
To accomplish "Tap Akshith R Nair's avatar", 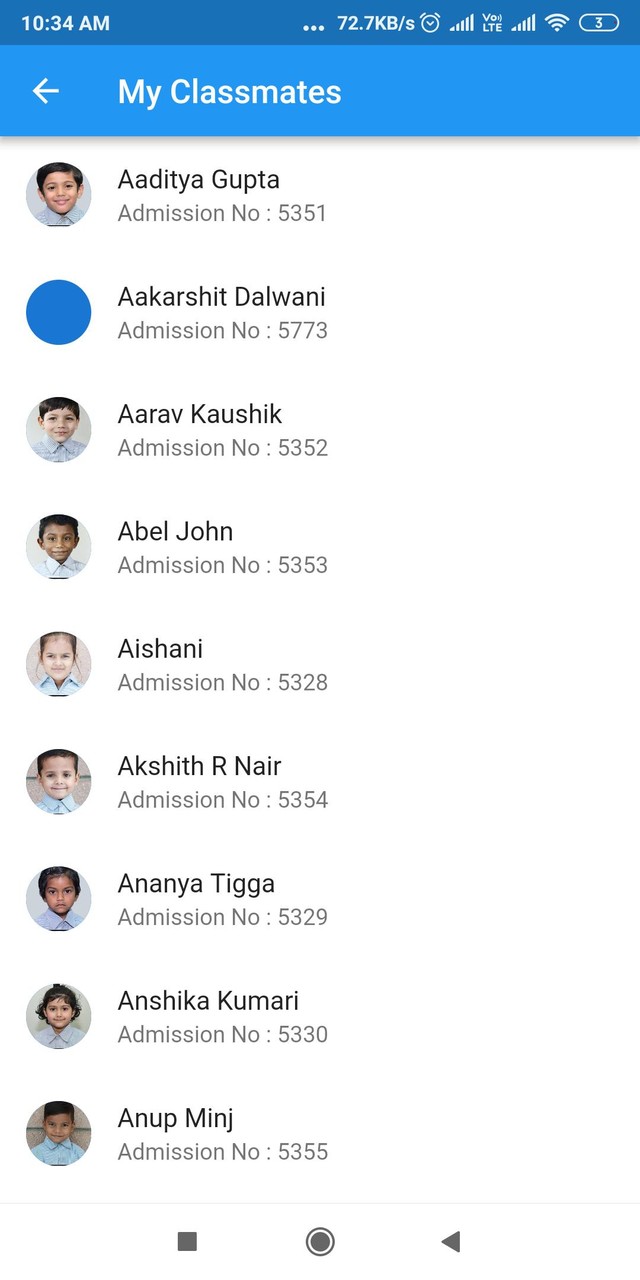I will 59,782.
